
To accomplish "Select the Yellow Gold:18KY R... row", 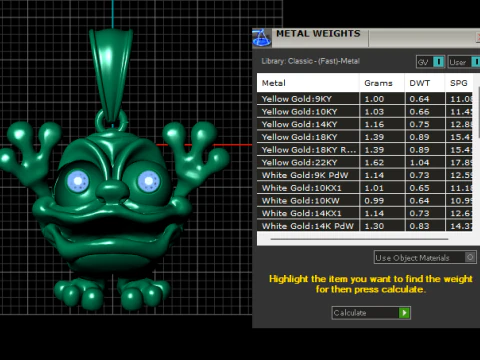I will point(365,149).
